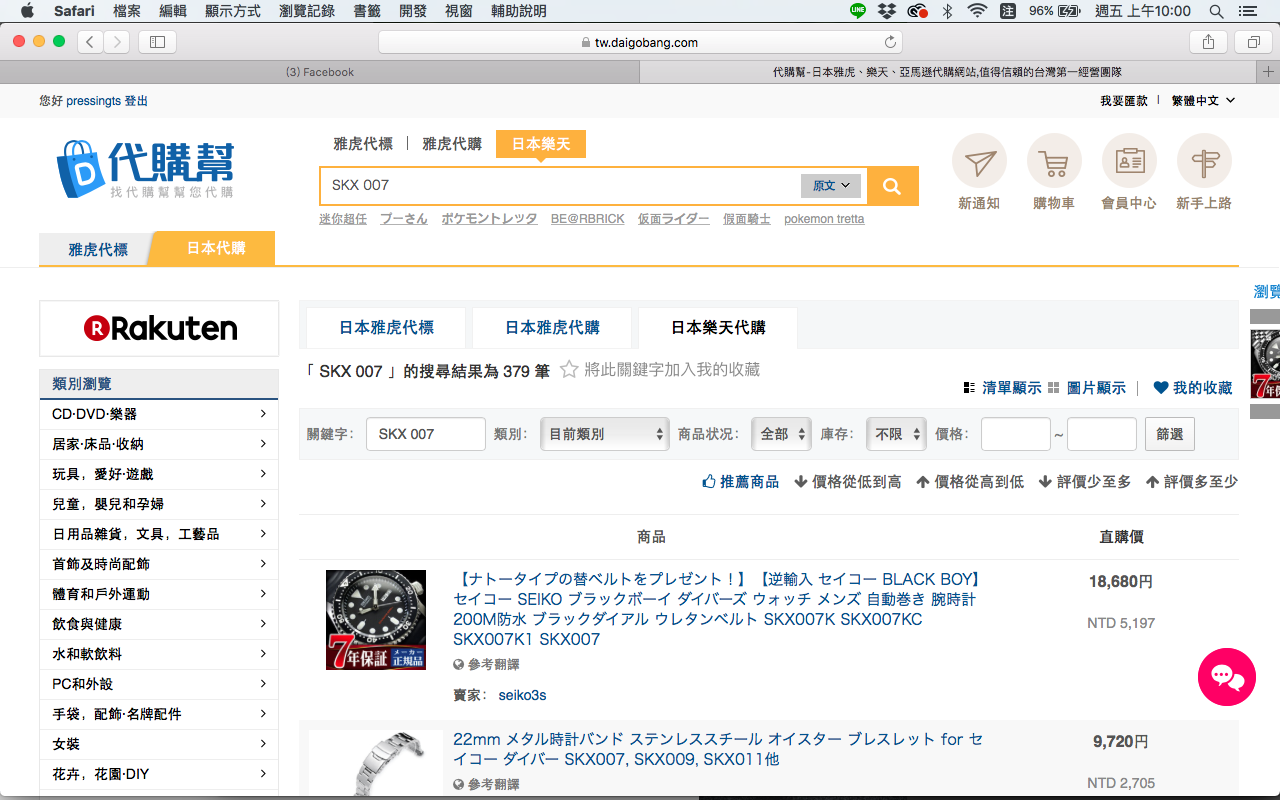Click the tw.daigobang.com address bar
Screen dimensions: 1280x800
(640, 42)
